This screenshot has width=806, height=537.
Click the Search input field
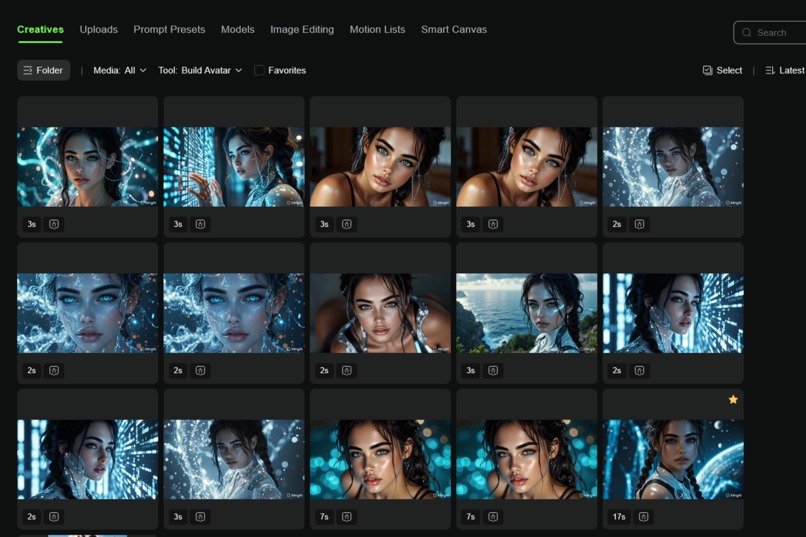pos(770,32)
